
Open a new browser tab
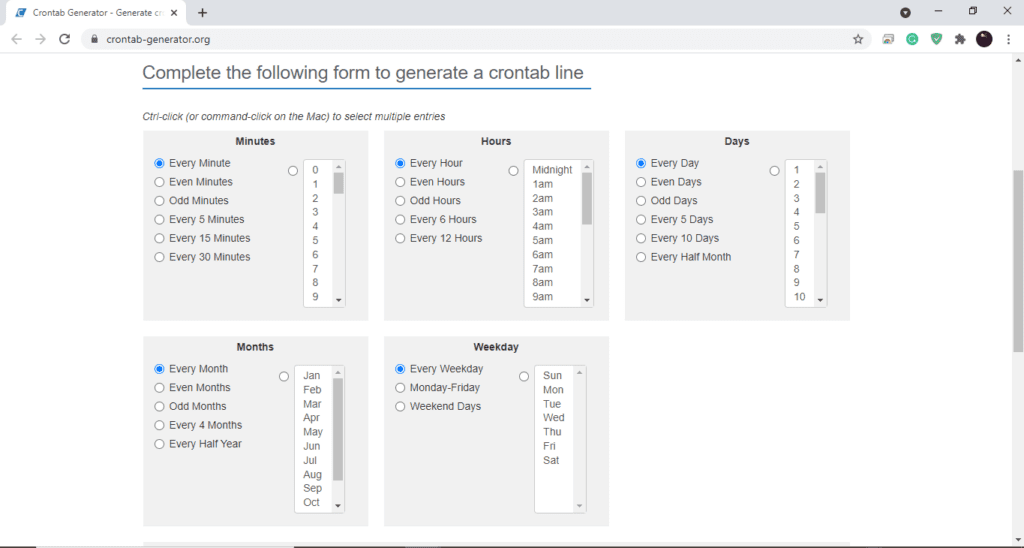pos(202,12)
